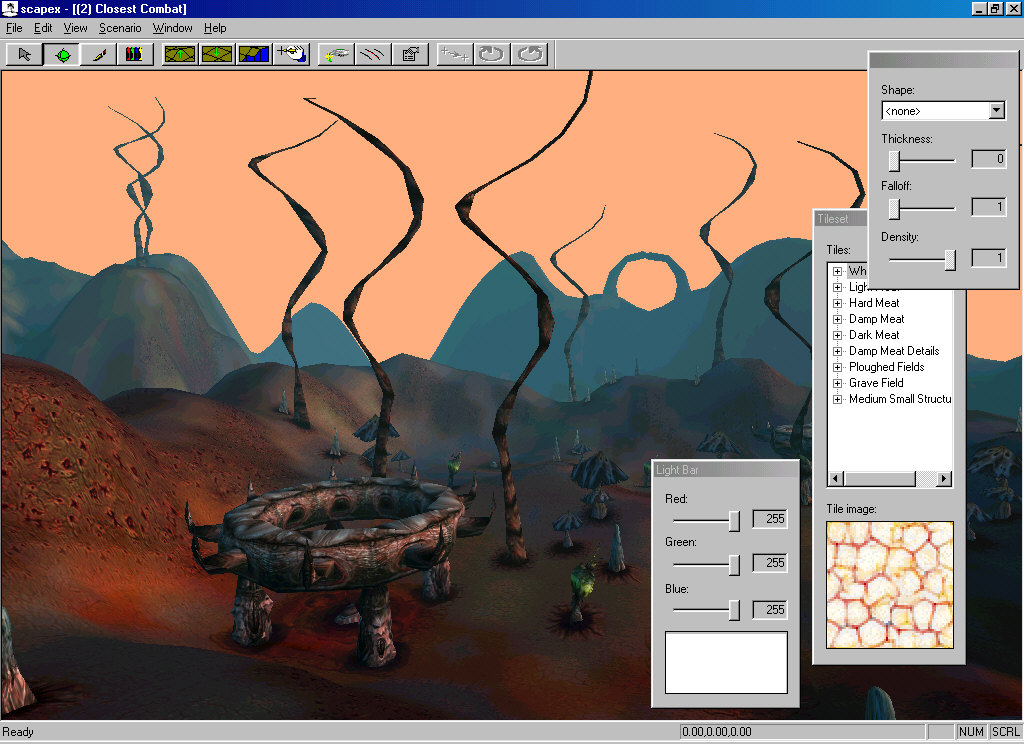Select the lower terrain down-arrow tool
This screenshot has height=744, width=1024.
pos(217,54)
